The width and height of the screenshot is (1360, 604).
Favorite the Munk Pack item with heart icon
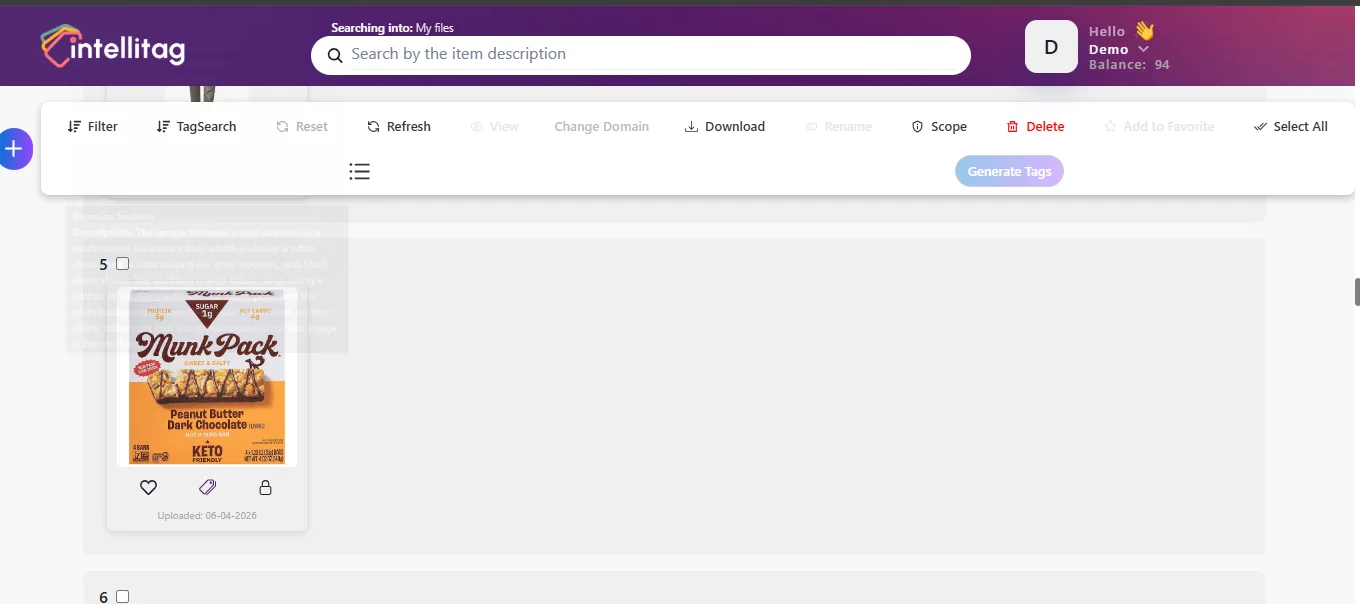148,488
